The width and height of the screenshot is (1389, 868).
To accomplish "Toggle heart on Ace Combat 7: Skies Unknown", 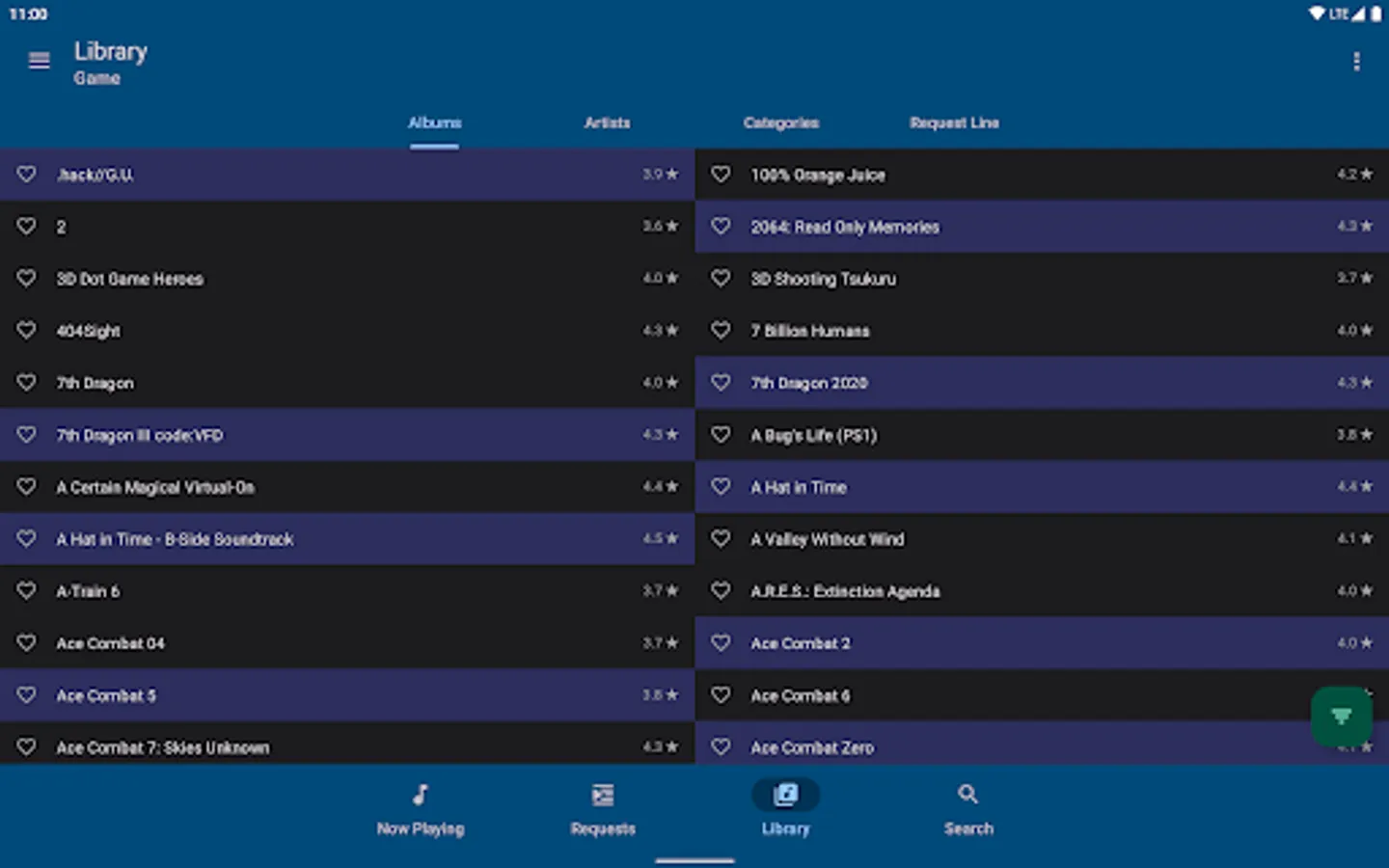I will click(x=27, y=747).
